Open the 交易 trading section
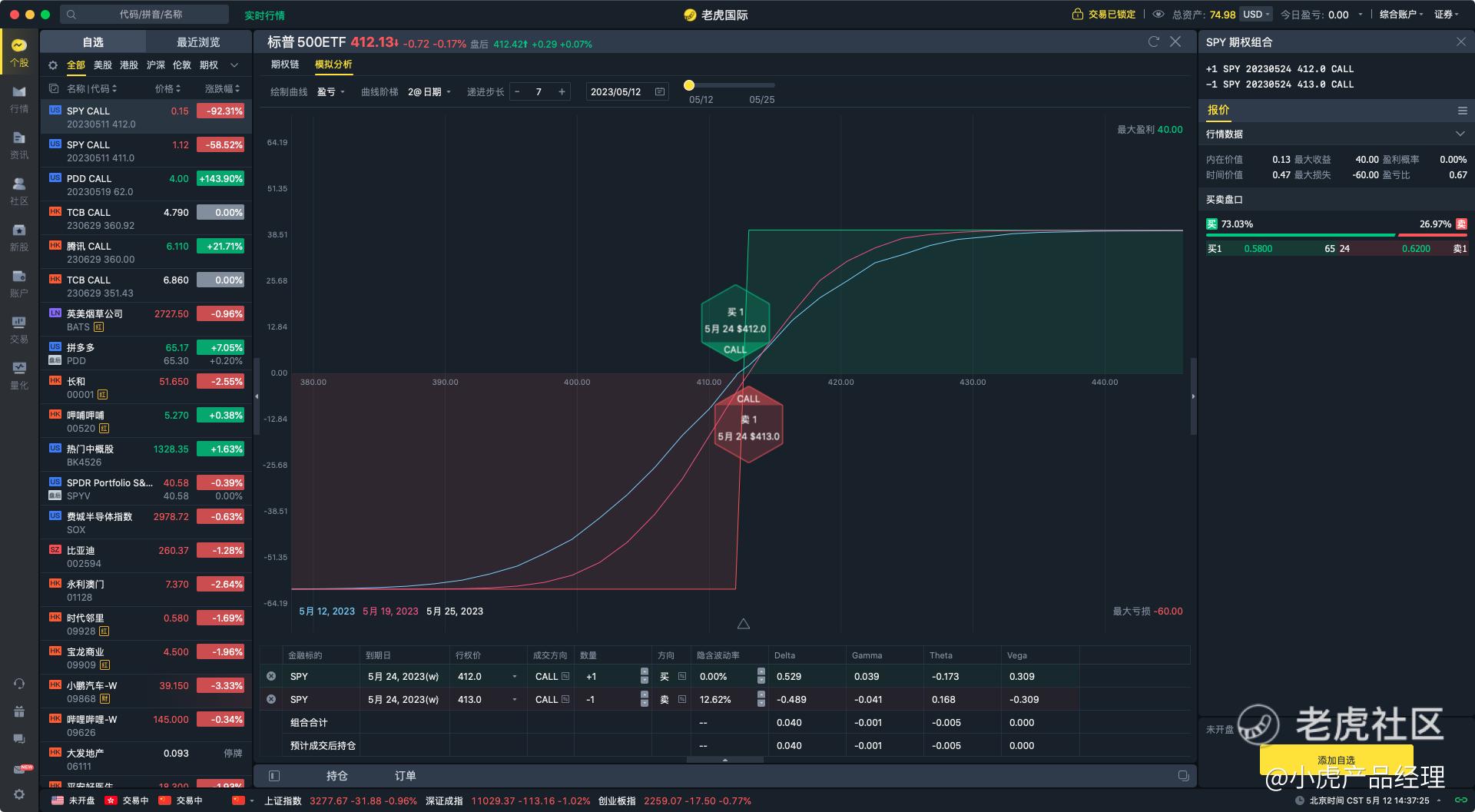 click(x=19, y=330)
